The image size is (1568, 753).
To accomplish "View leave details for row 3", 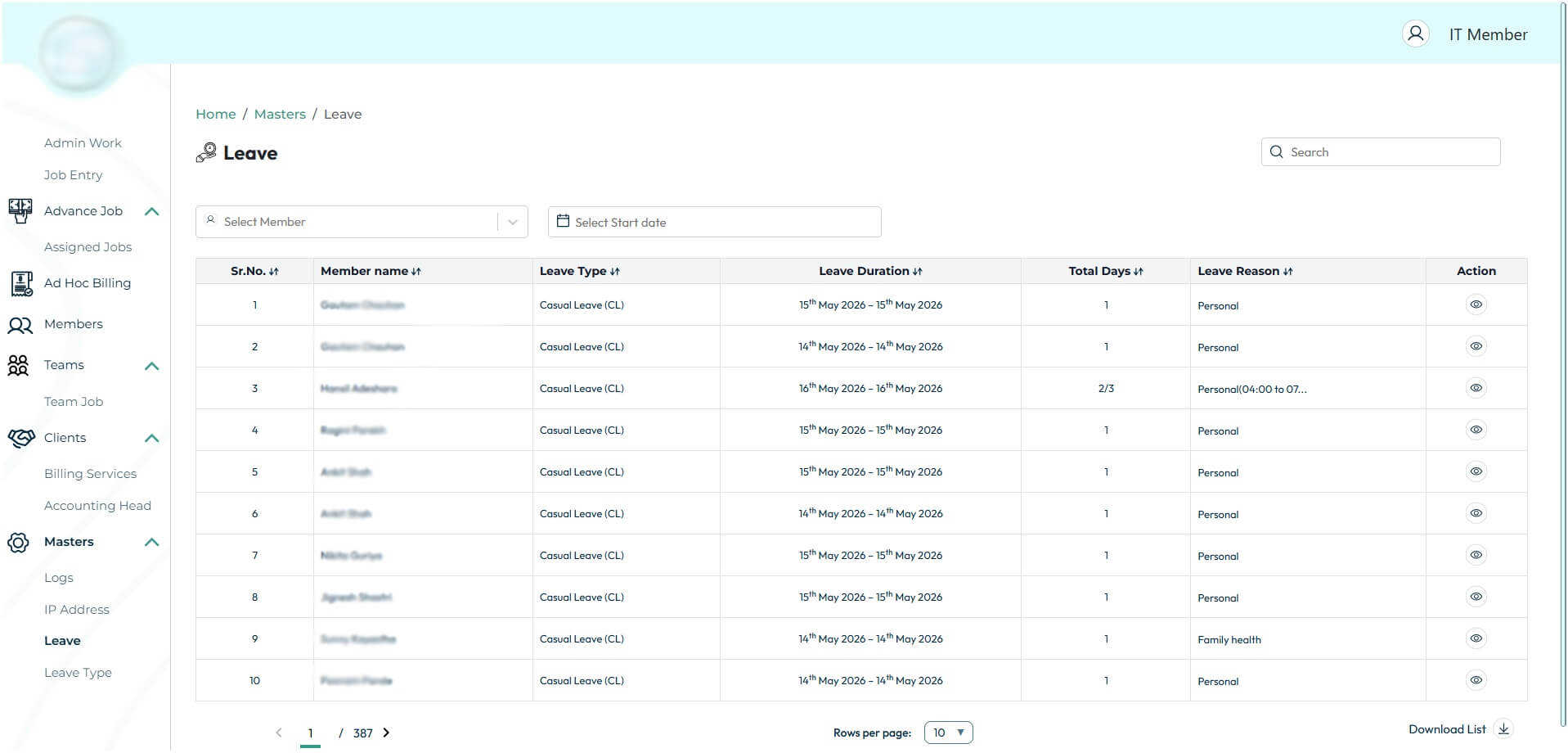I will click(1476, 388).
